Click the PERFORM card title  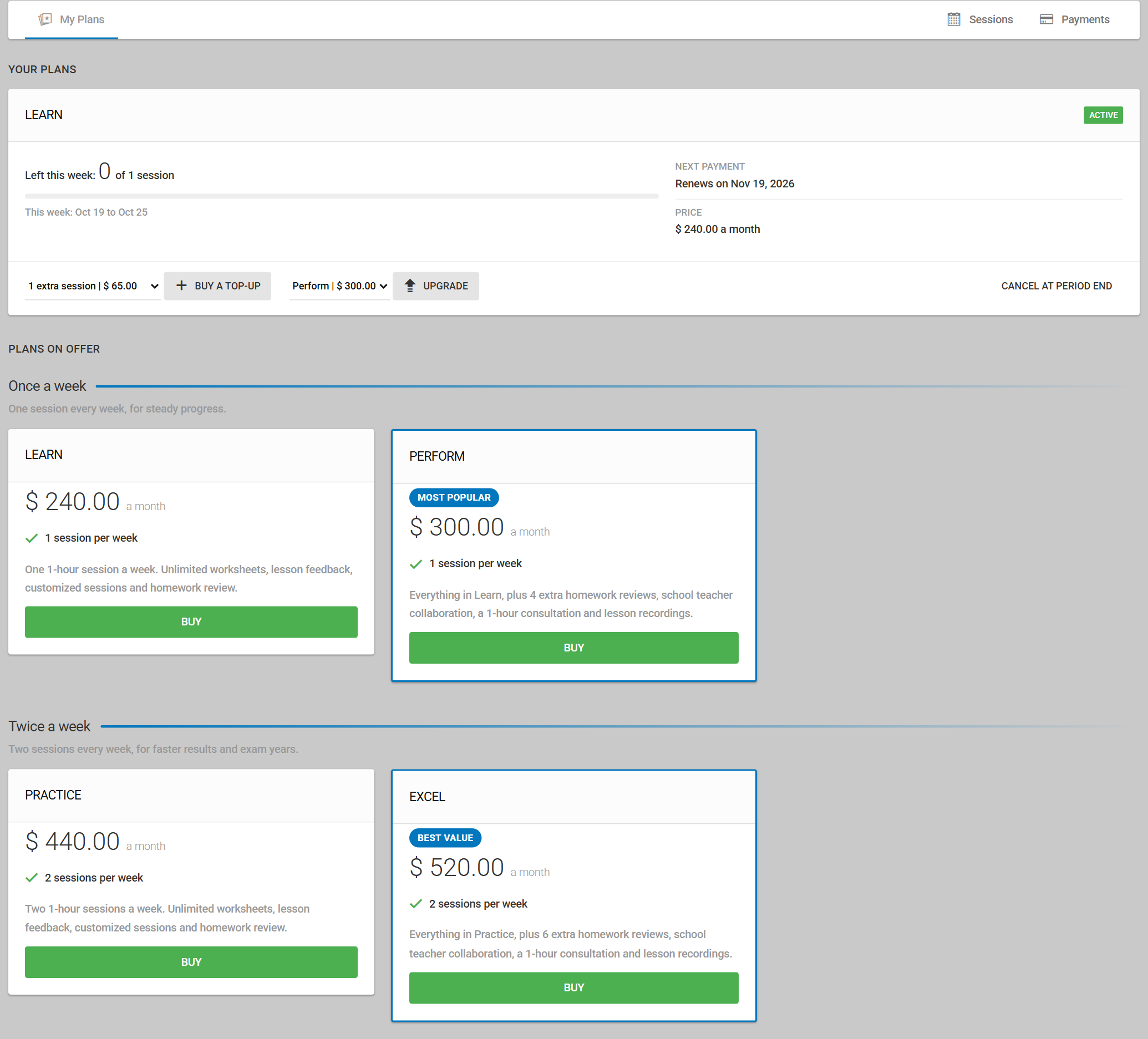pos(437,456)
